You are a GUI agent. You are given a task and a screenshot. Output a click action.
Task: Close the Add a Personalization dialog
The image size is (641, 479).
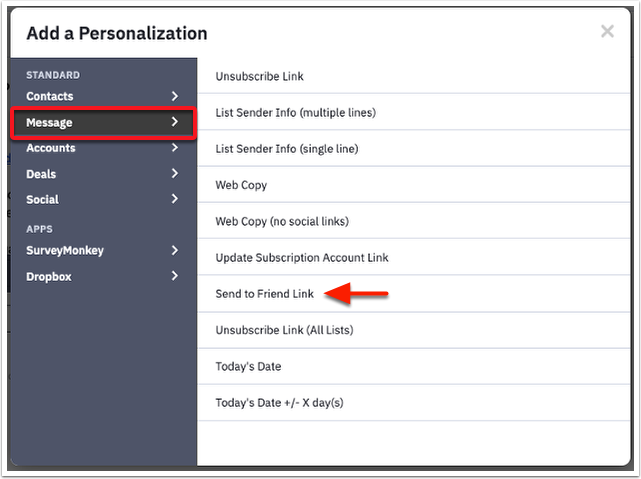point(607,32)
